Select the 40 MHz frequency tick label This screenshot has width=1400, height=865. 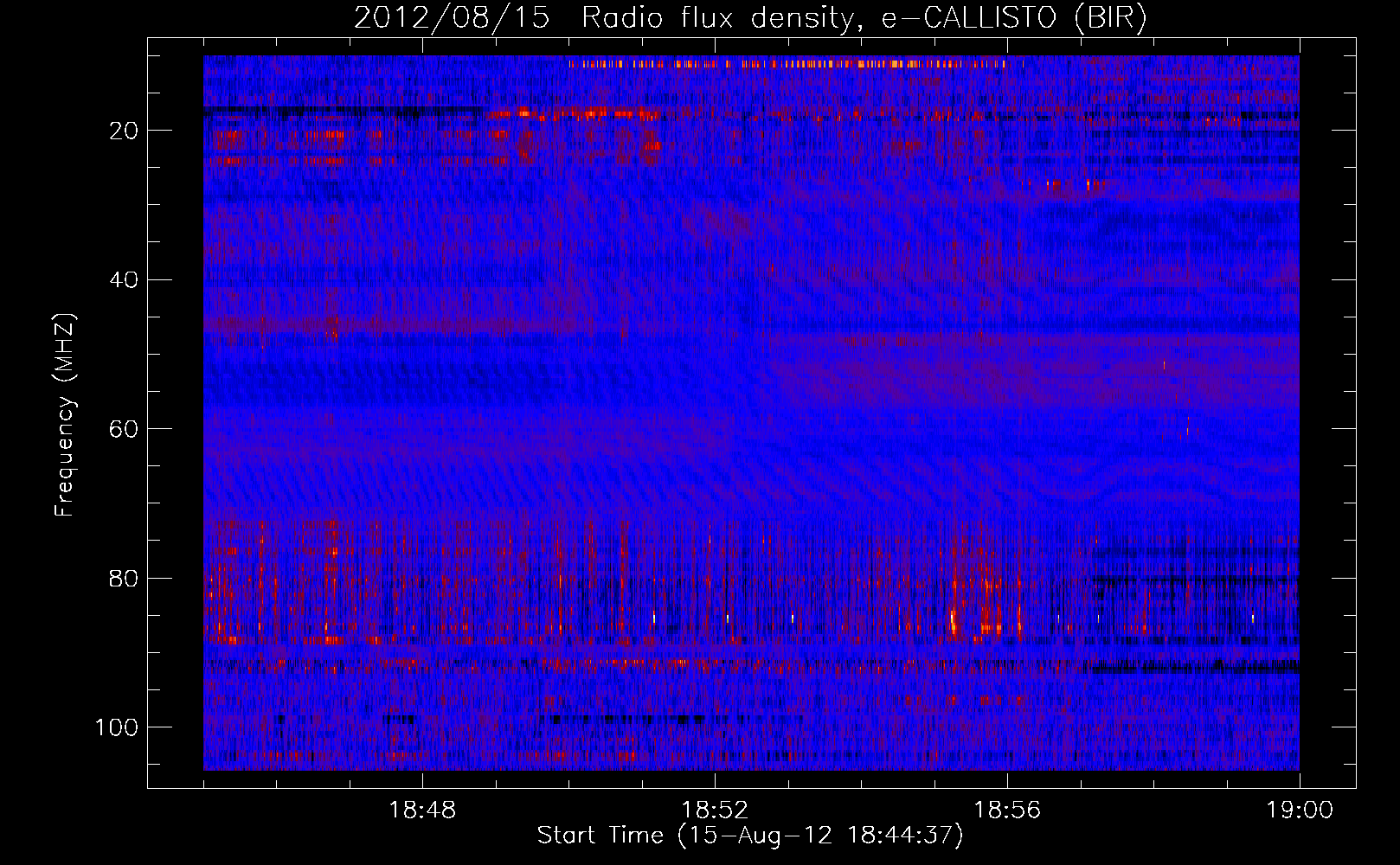point(124,280)
